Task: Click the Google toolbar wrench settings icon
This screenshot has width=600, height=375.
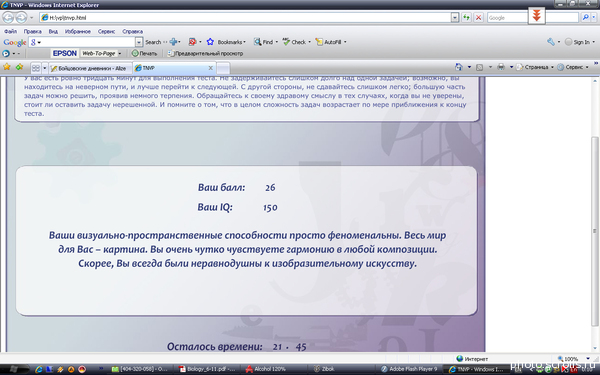Action: tap(551, 42)
